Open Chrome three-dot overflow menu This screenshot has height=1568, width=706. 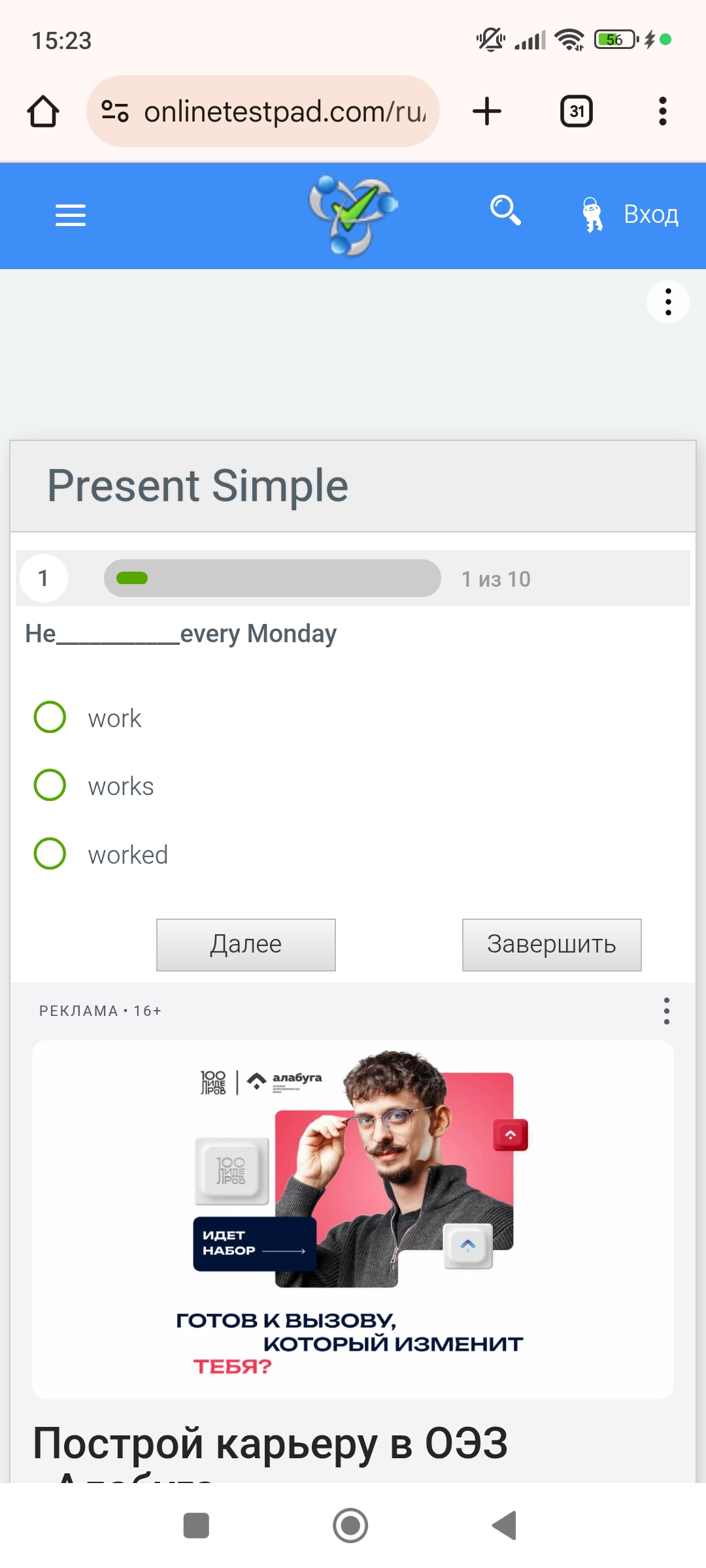coord(662,111)
